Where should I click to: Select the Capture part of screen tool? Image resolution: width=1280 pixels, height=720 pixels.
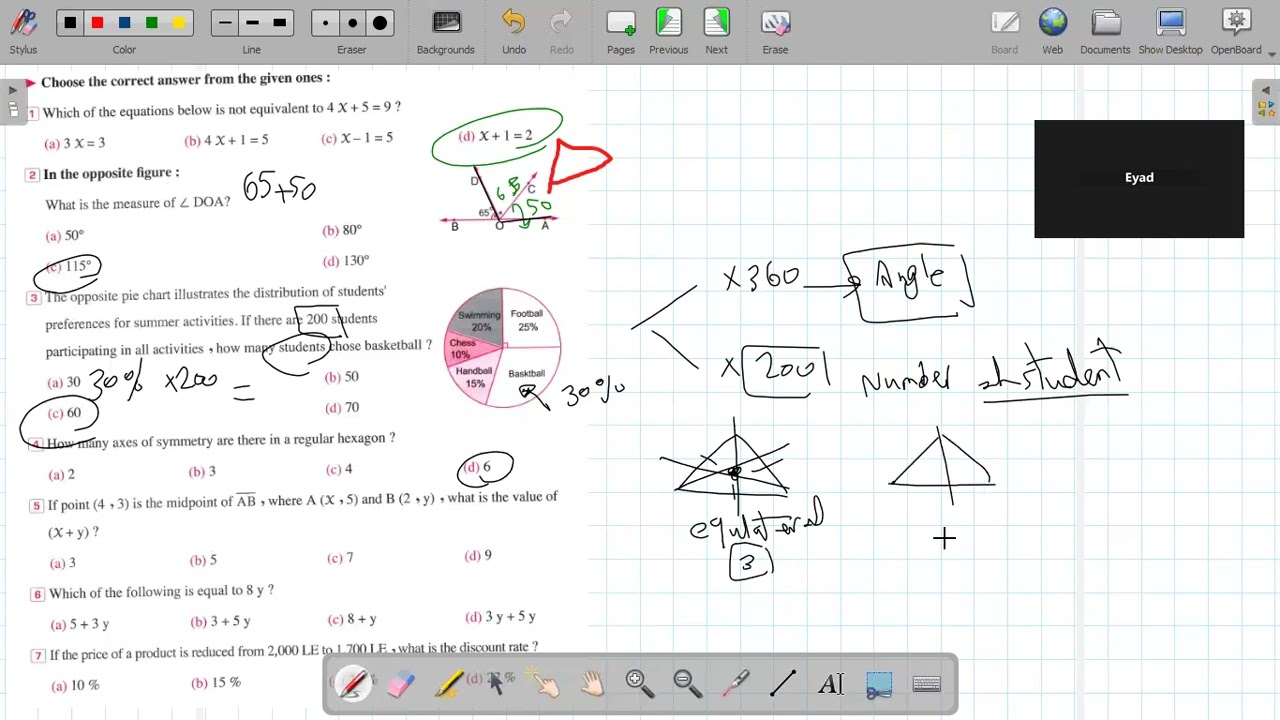[x=879, y=684]
